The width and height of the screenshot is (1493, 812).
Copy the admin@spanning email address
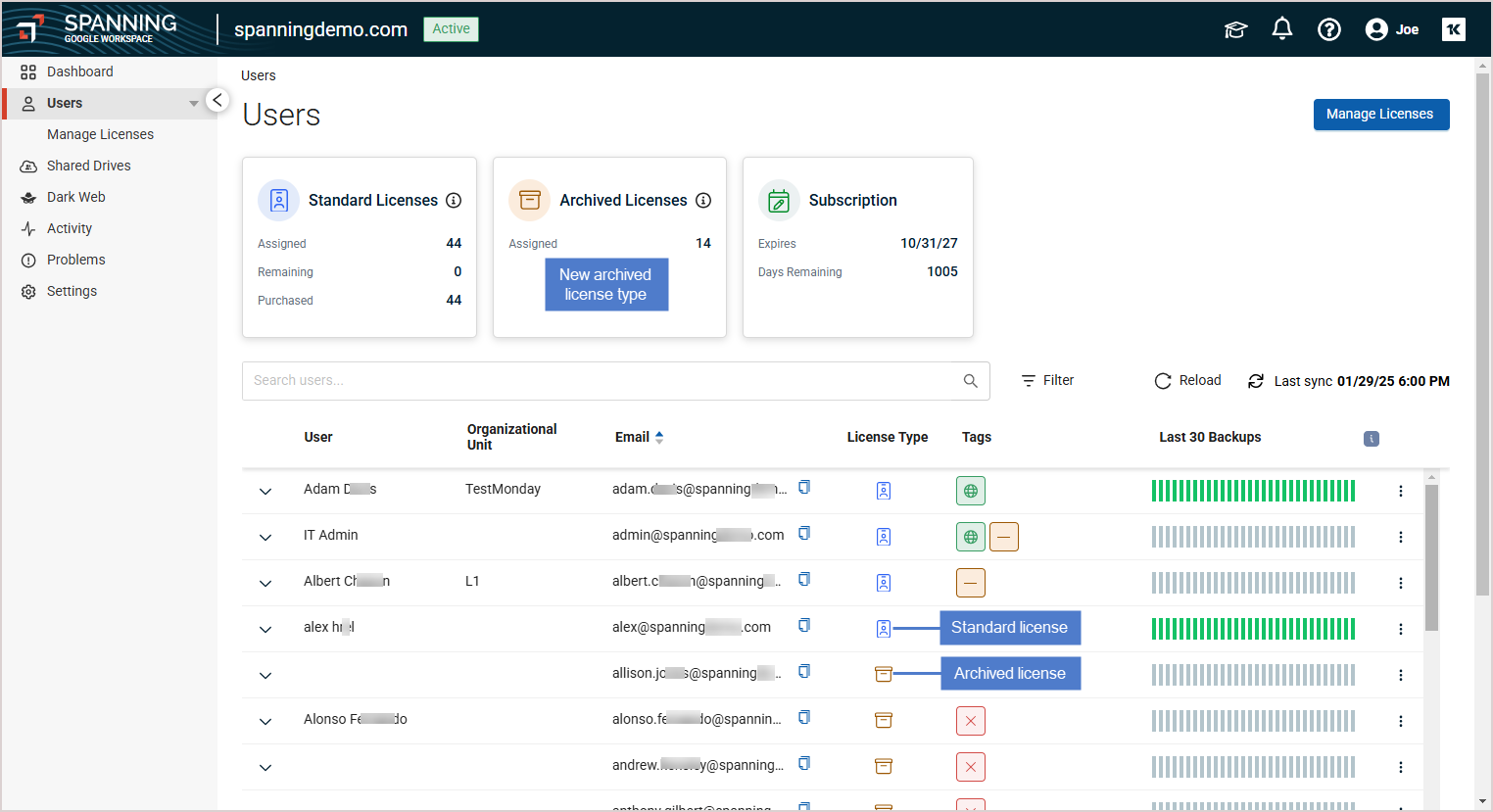pos(804,533)
